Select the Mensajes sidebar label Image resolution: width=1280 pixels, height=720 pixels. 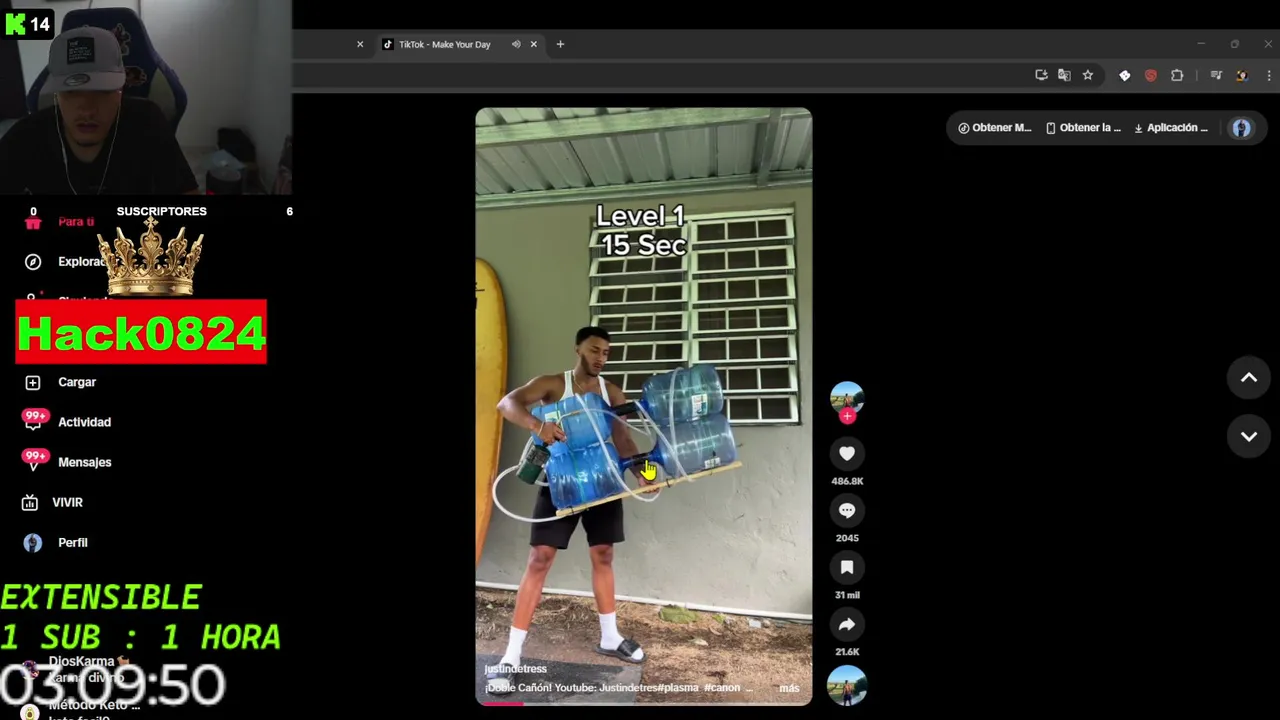pos(85,462)
